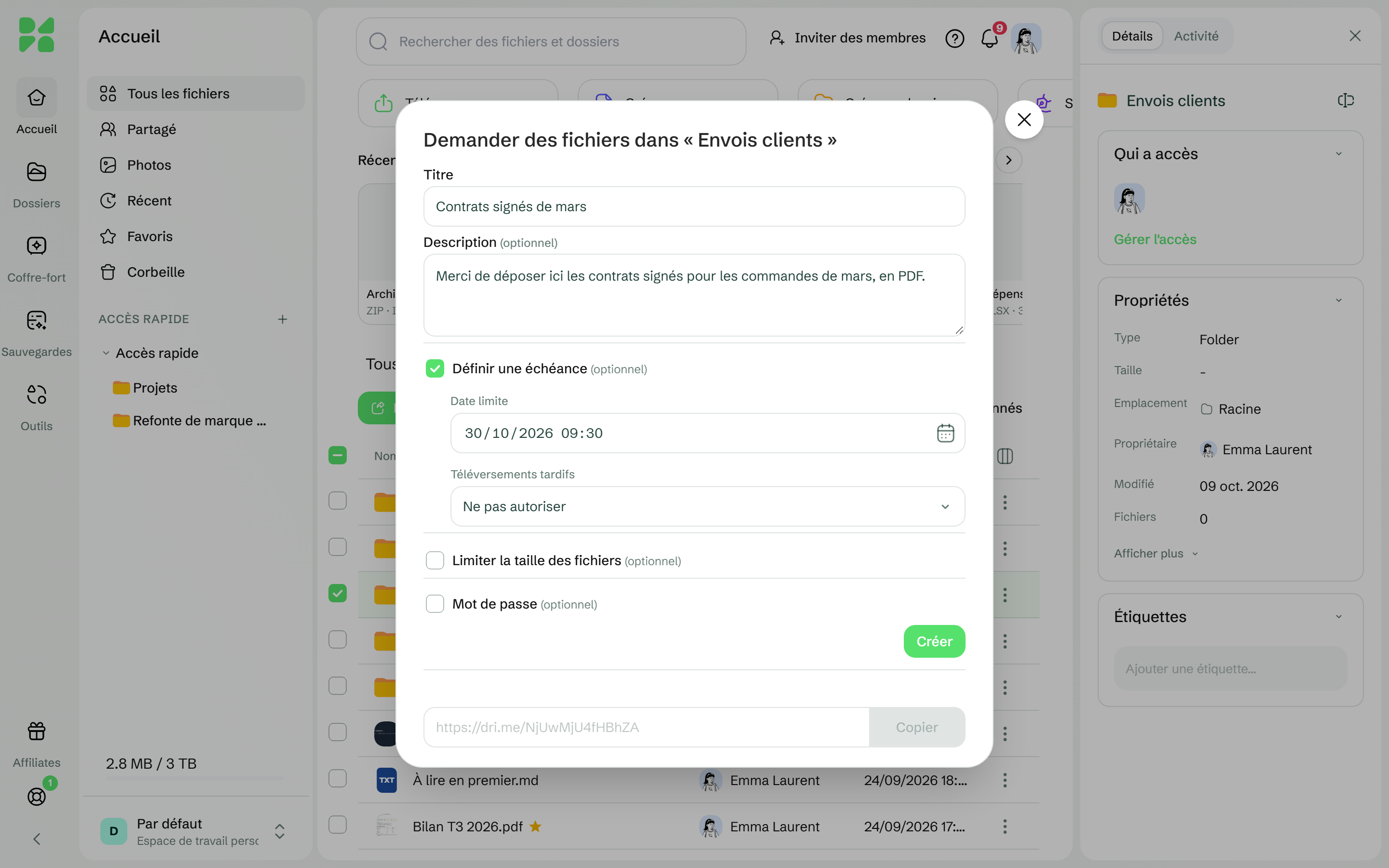This screenshot has height=868, width=1389.
Task: Open the support lifebuoy icon
Action: pos(36,796)
